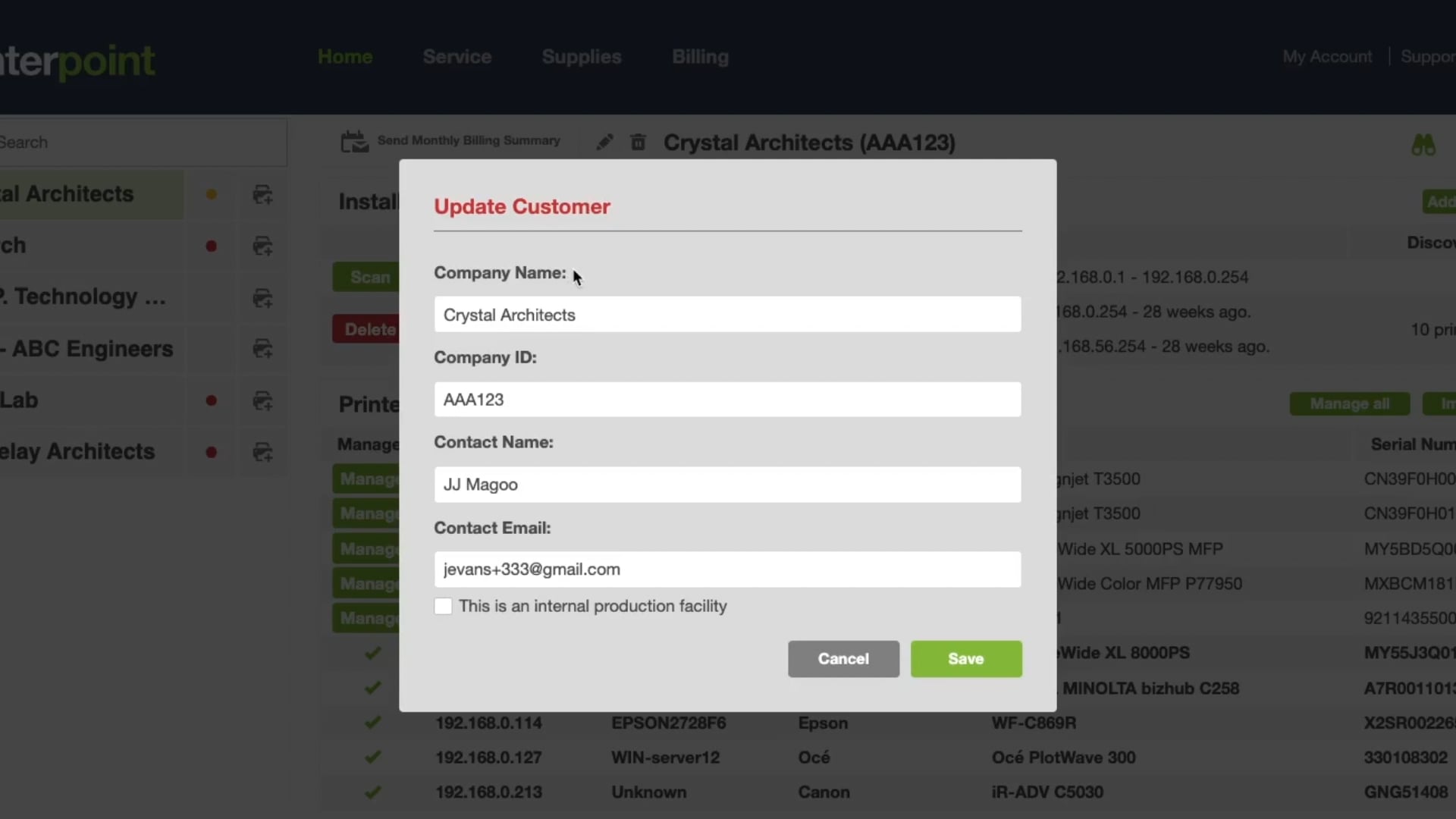1456x819 pixels.
Task: Click green checkmark for 192.168.0.114 printer
Action: (x=372, y=723)
